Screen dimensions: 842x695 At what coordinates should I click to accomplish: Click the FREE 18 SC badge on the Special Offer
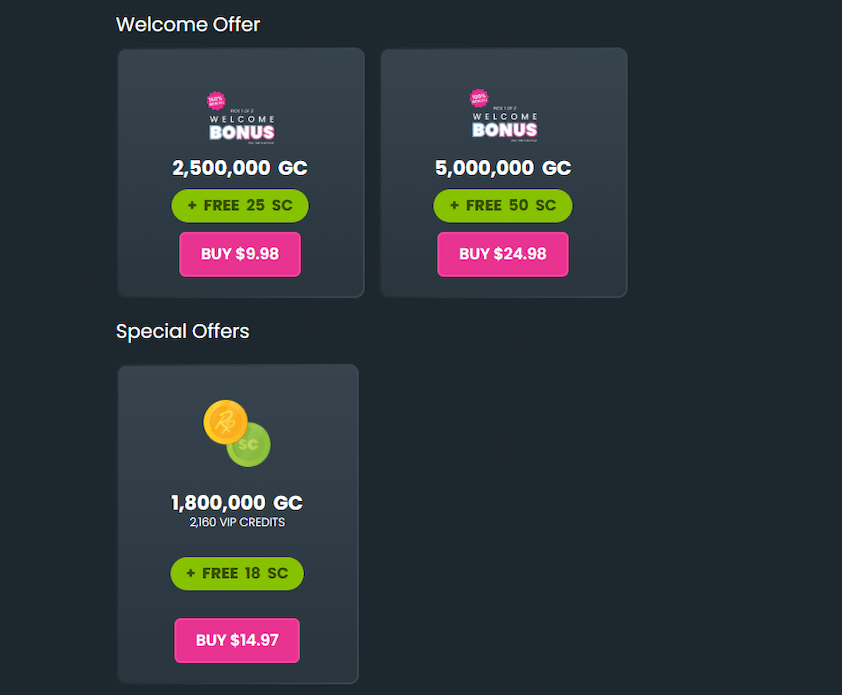coord(237,573)
